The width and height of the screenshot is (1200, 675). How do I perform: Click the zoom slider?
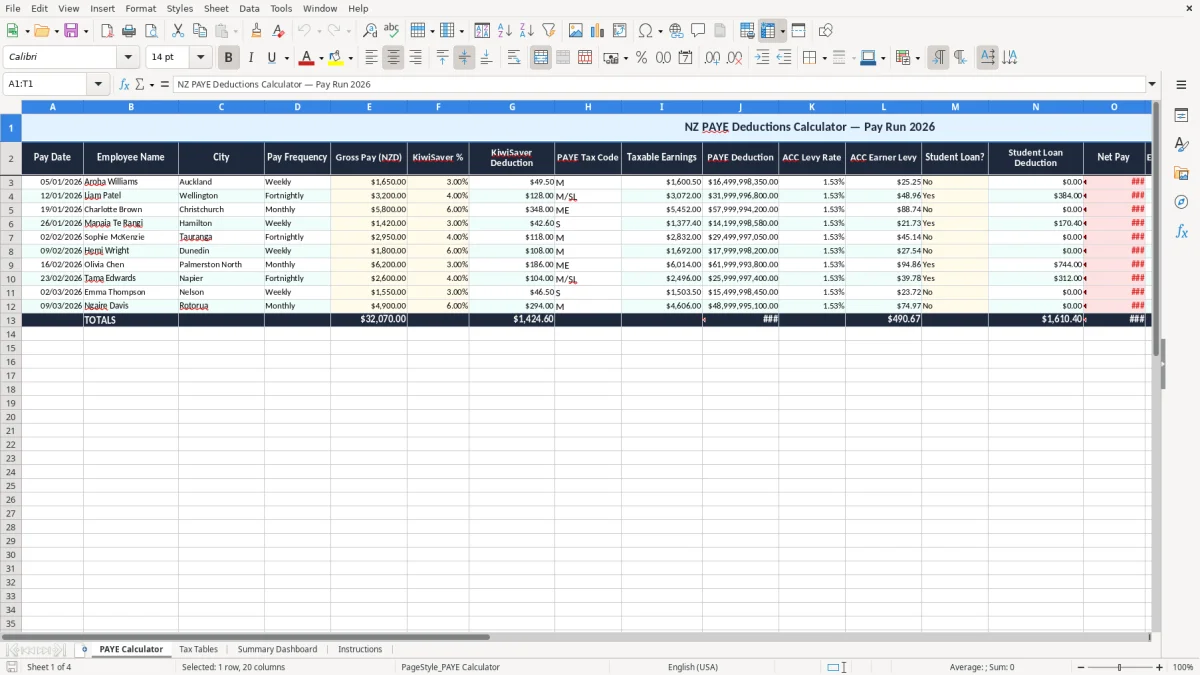click(1119, 667)
